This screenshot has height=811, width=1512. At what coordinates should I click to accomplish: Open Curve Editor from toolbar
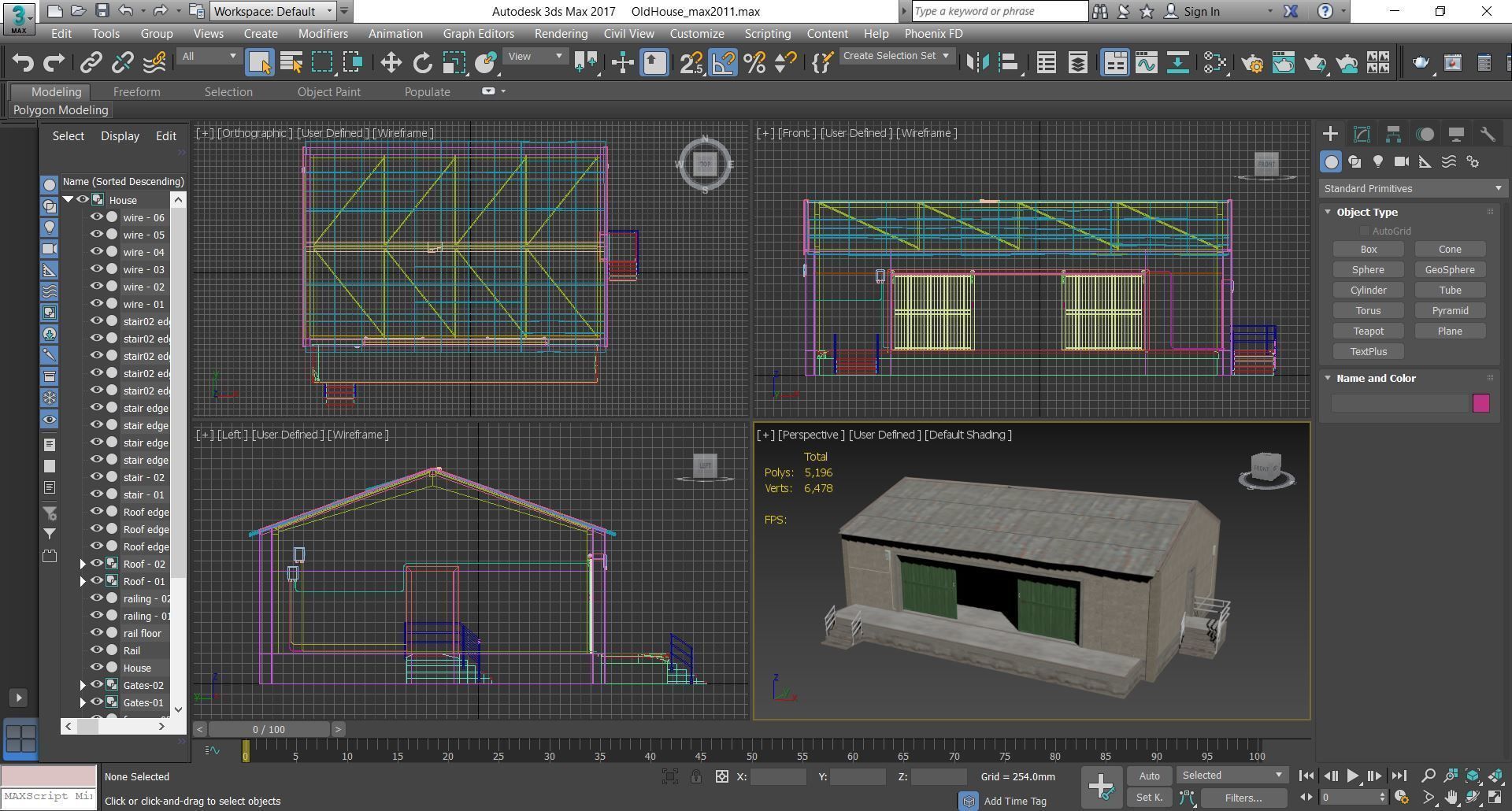(1147, 62)
